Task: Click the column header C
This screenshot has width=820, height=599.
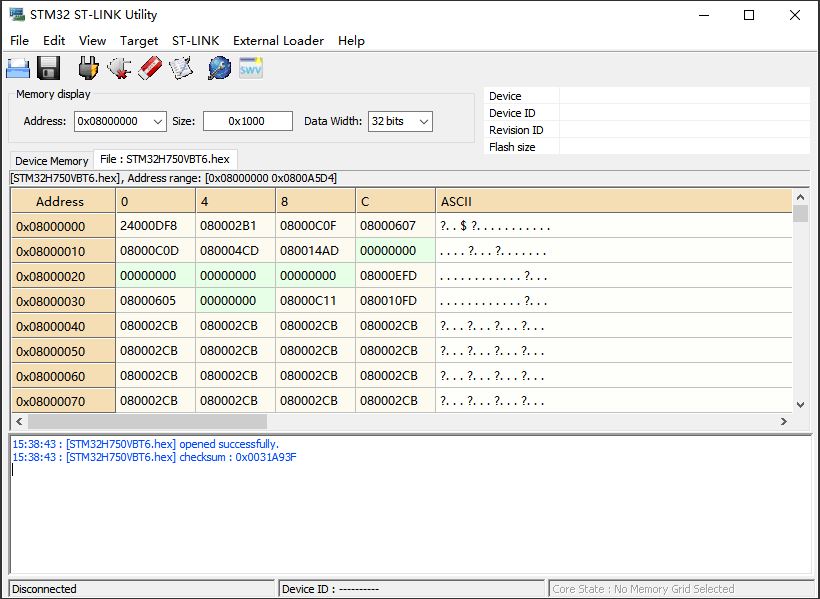Action: (x=395, y=201)
